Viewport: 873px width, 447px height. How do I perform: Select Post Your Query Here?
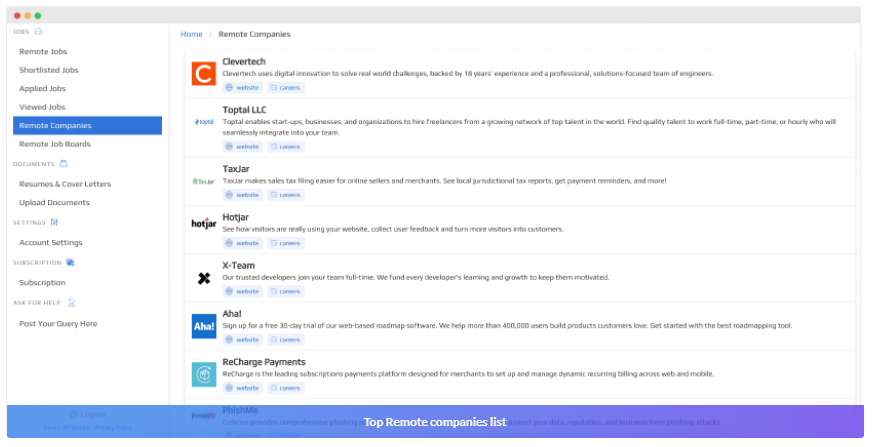58,323
